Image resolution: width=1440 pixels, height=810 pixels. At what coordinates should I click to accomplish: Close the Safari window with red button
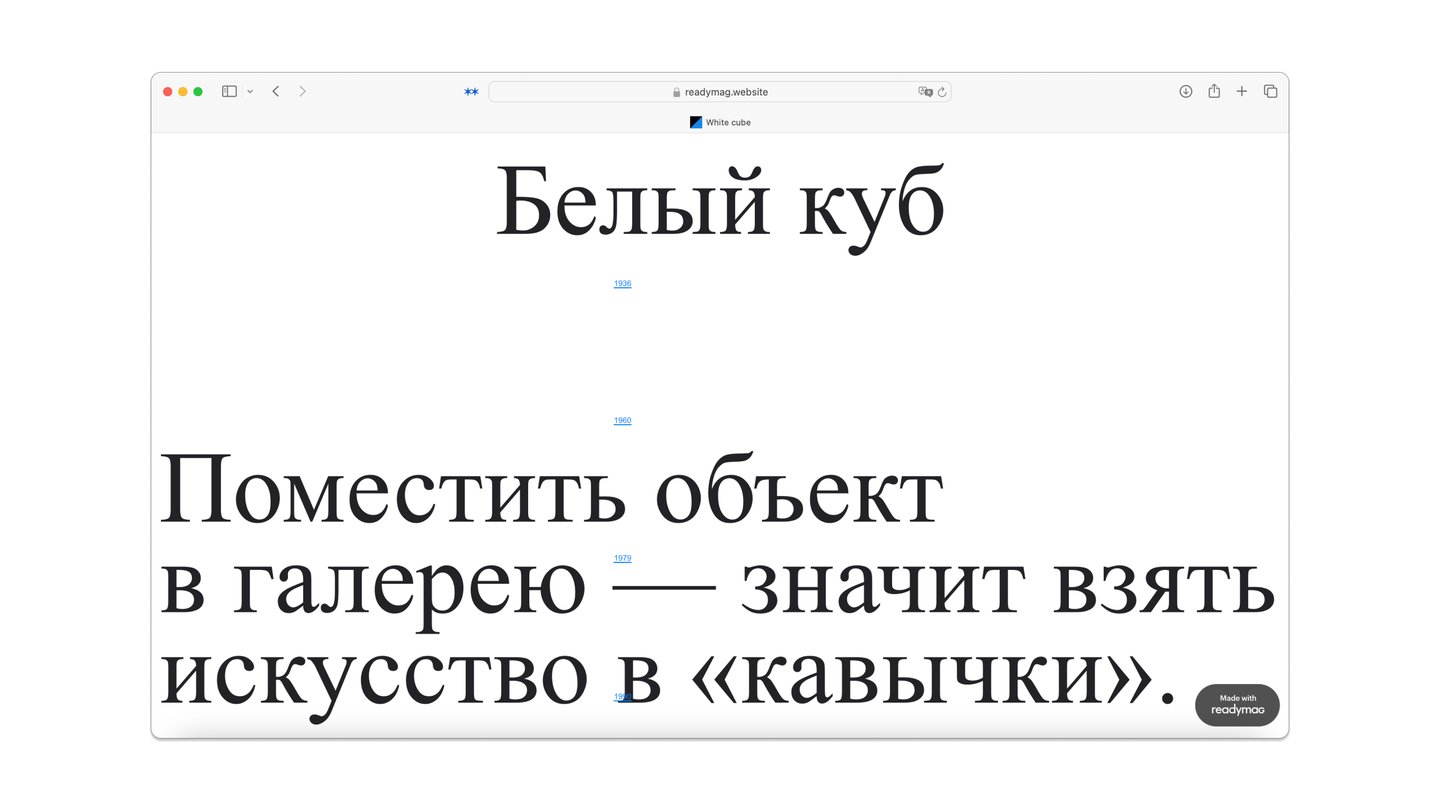[x=168, y=92]
